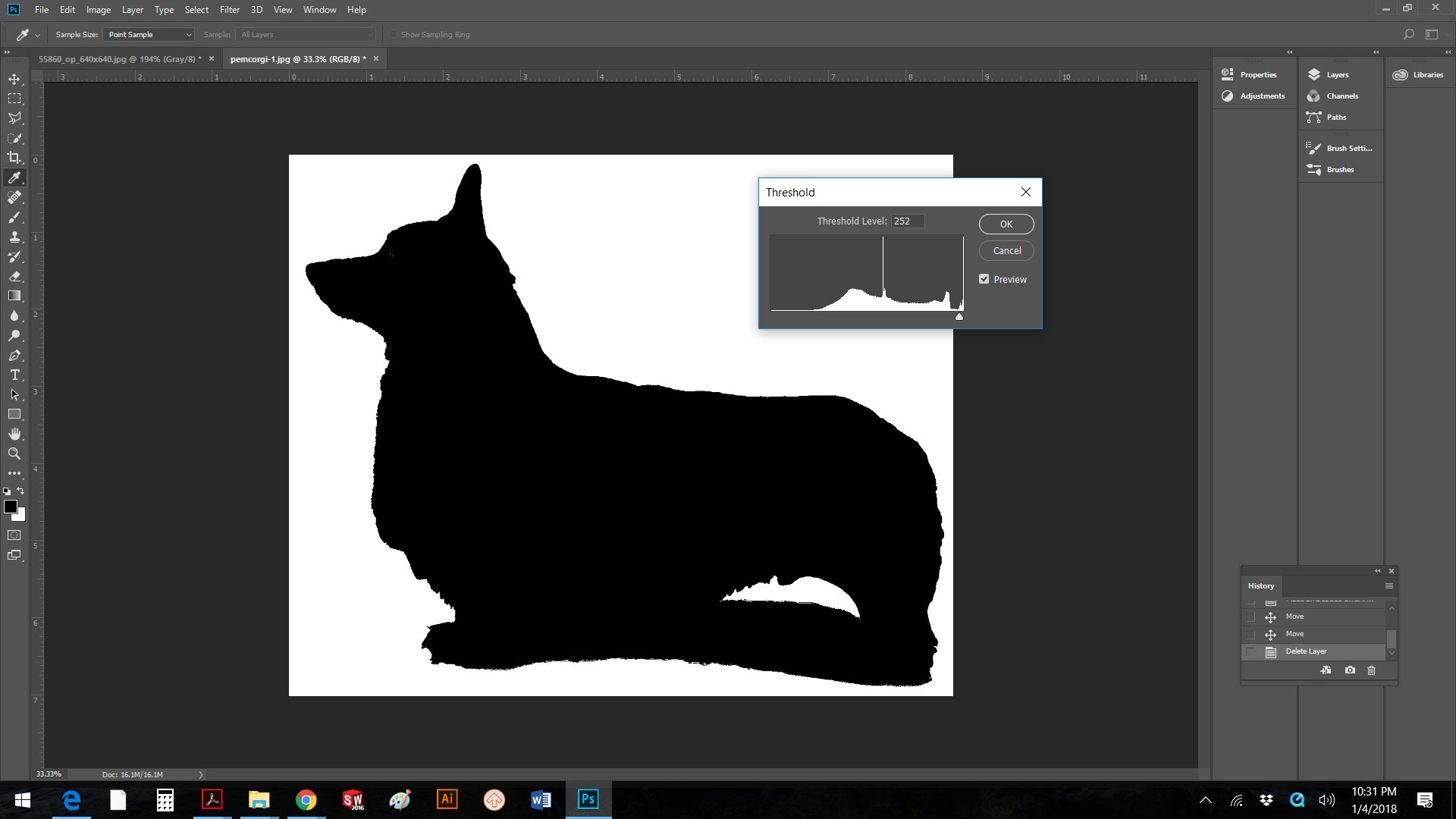Image resolution: width=1456 pixels, height=819 pixels.
Task: Open the History panel options menu
Action: point(1389,586)
